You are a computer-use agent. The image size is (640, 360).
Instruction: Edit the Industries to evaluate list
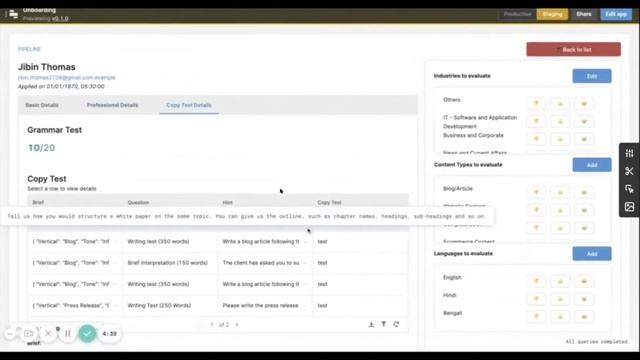point(592,76)
